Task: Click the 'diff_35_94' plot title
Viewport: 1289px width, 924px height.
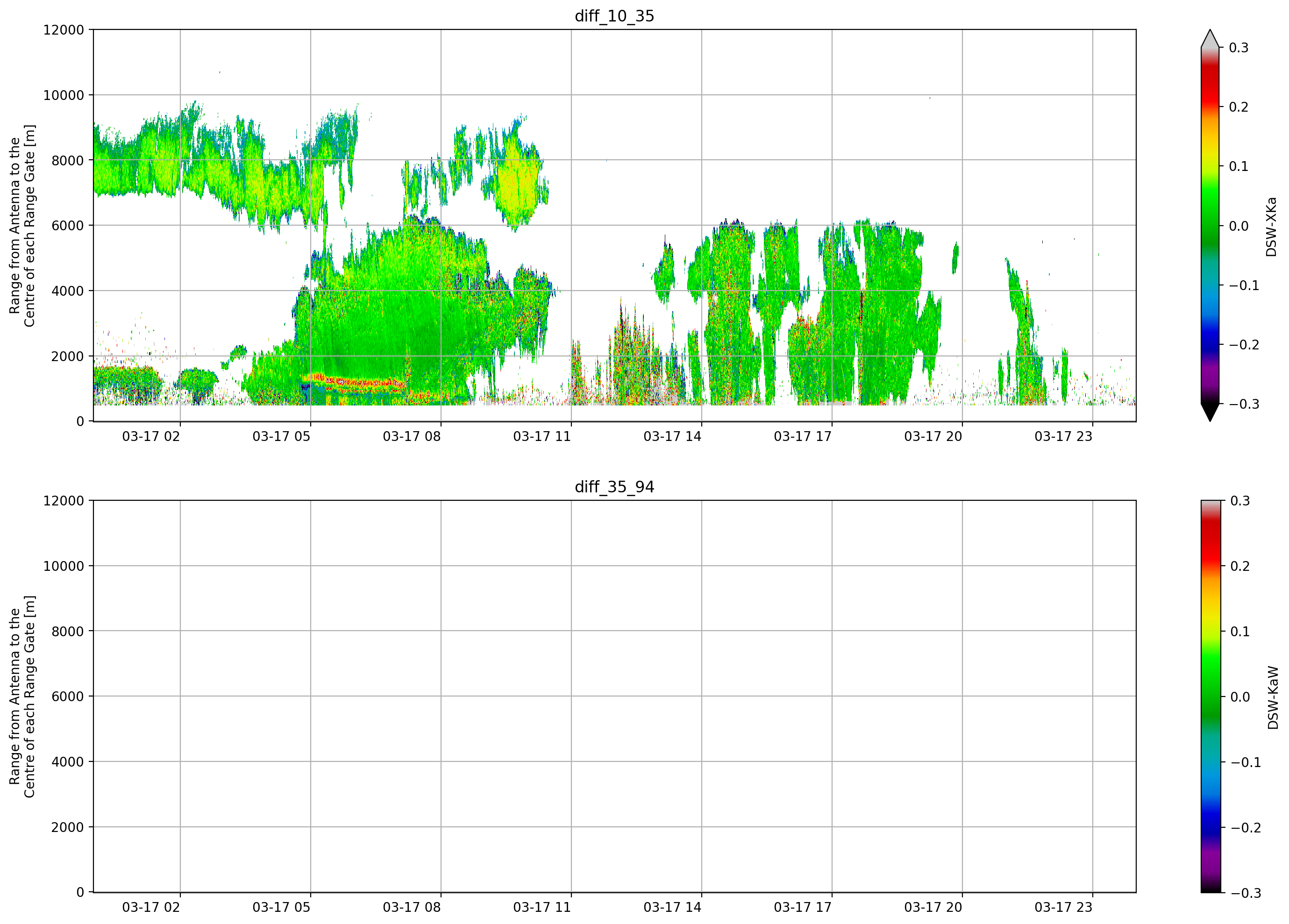Action: (614, 487)
